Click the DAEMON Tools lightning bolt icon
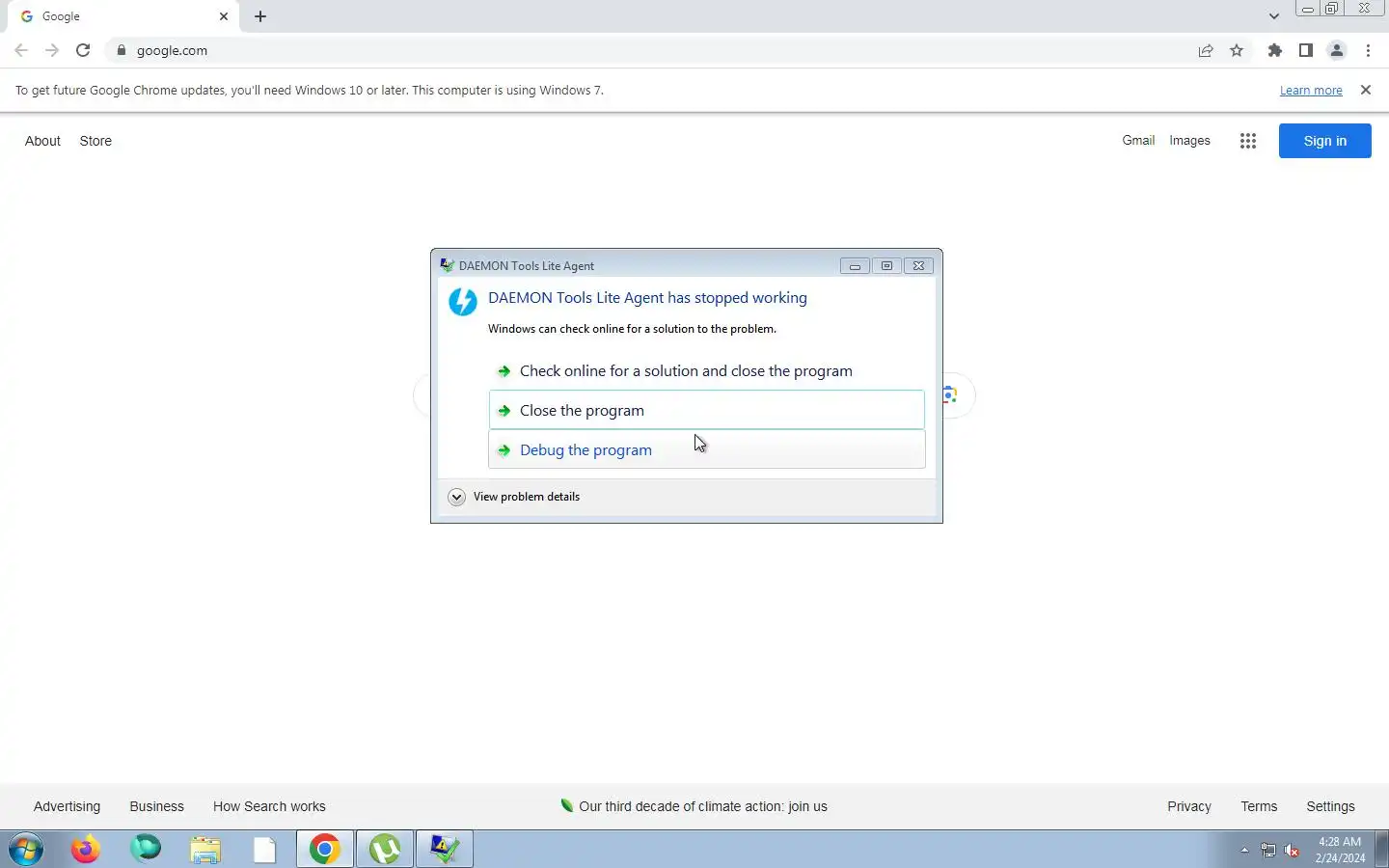1389x868 pixels. point(463,302)
